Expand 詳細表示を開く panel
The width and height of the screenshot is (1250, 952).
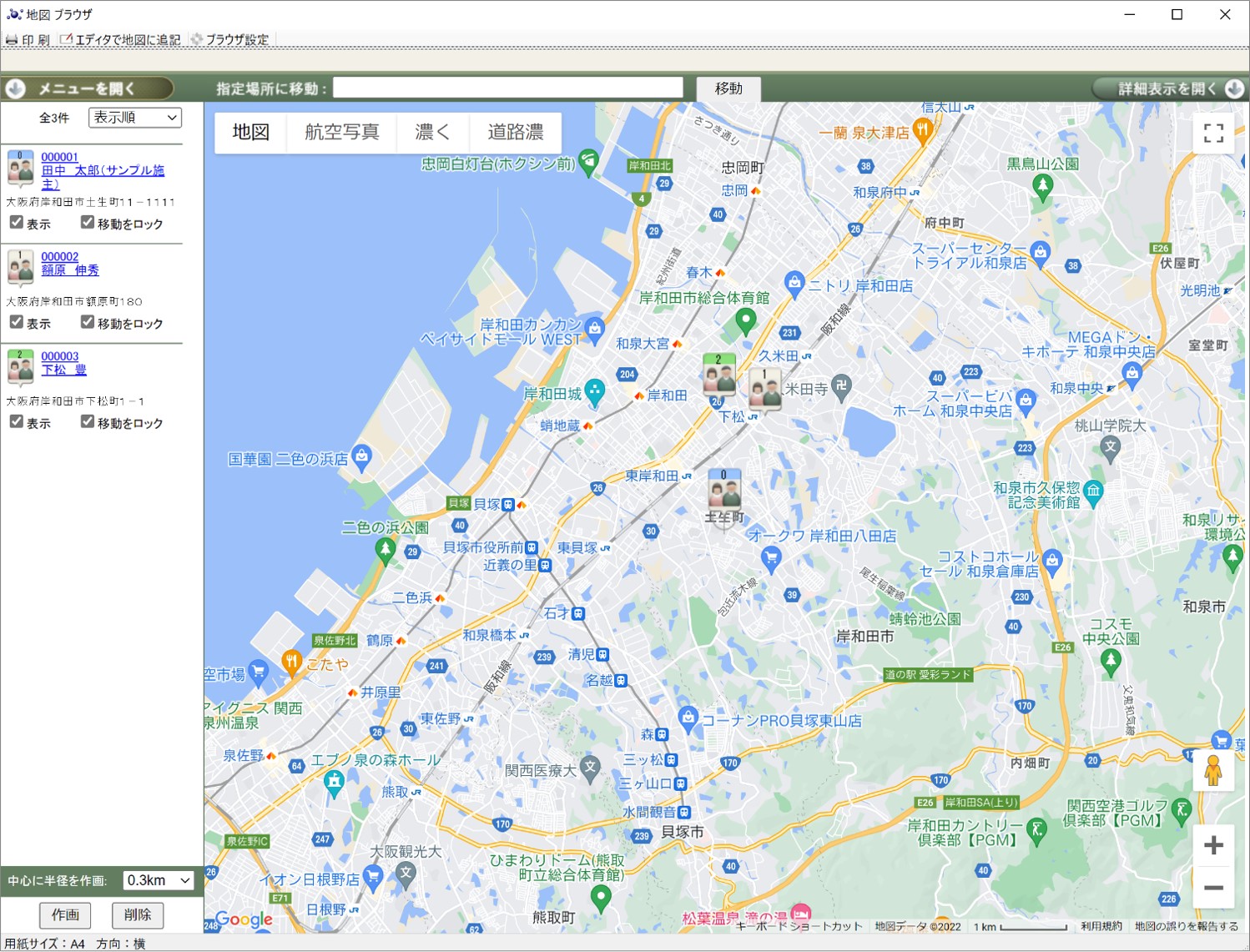[1170, 88]
